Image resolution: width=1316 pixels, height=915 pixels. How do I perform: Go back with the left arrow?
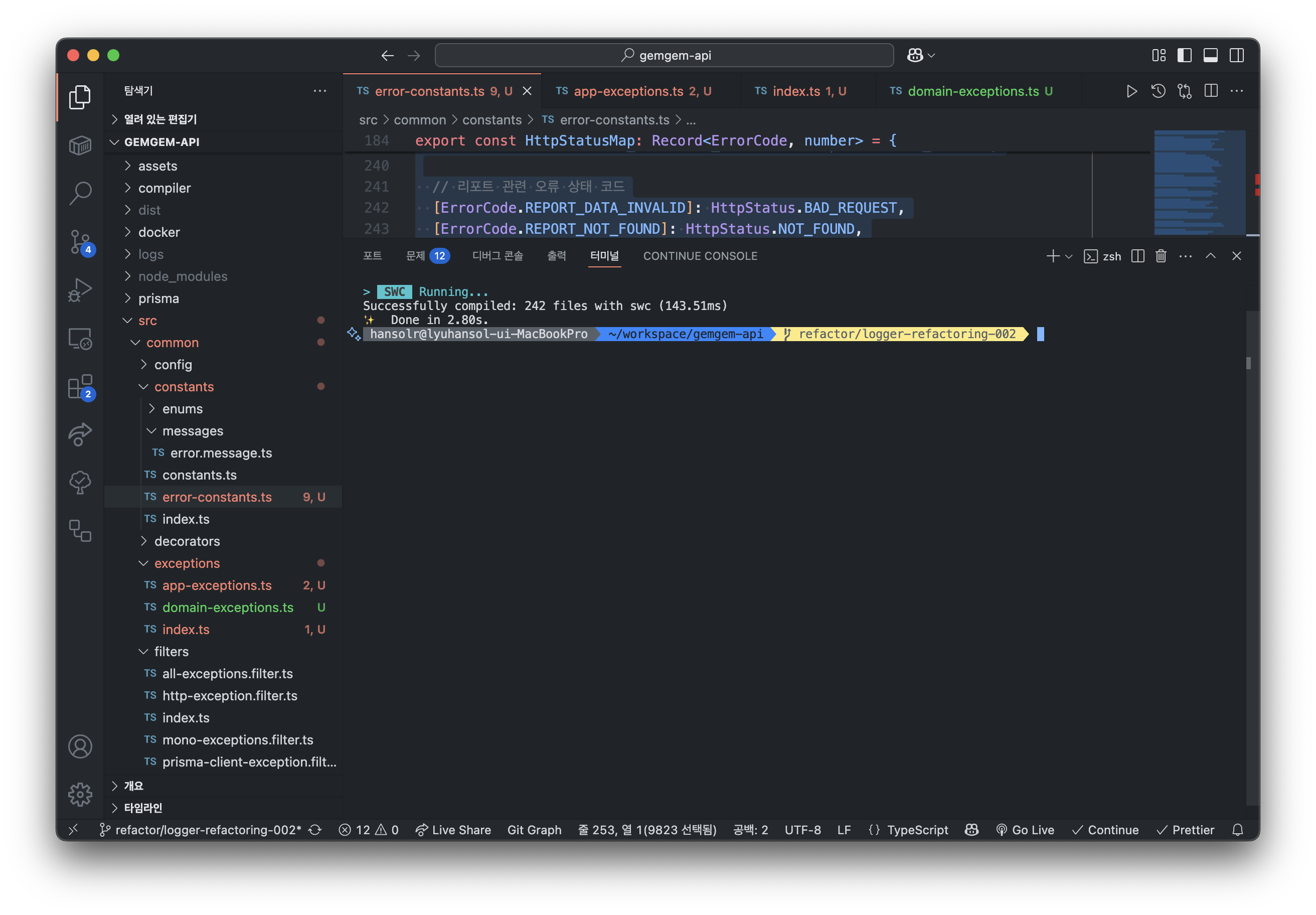388,55
